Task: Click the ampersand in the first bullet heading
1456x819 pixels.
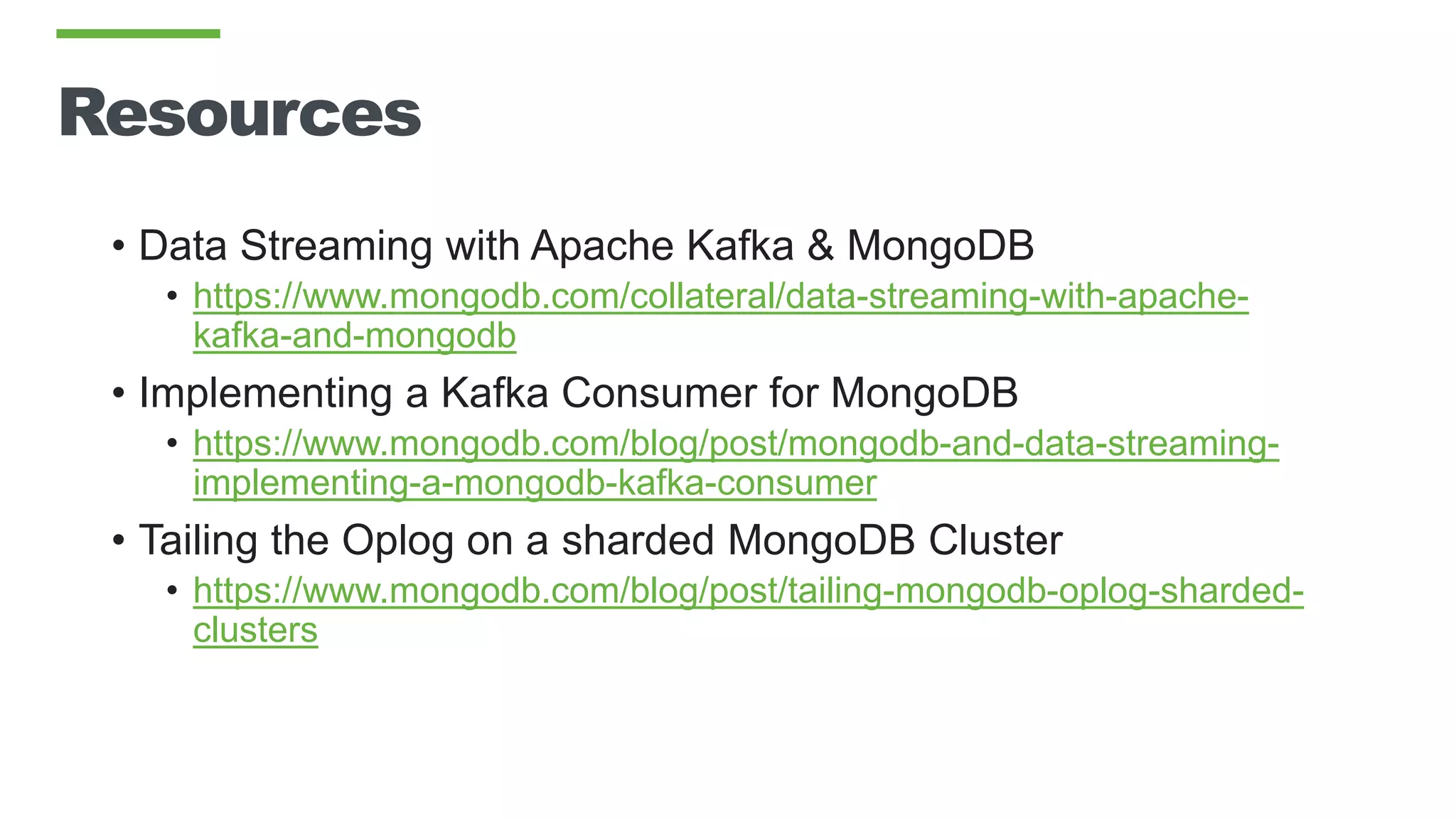Action: [x=820, y=246]
